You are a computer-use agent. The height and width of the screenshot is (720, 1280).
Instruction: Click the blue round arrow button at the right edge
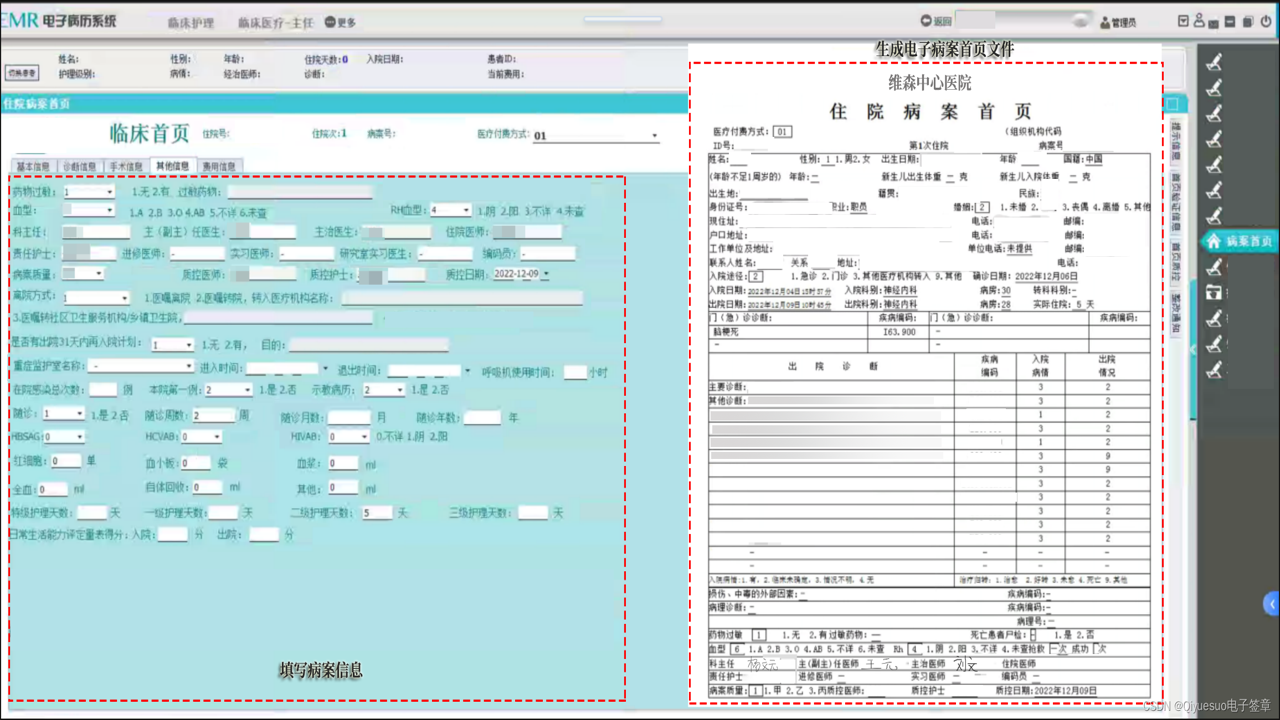click(x=1272, y=603)
